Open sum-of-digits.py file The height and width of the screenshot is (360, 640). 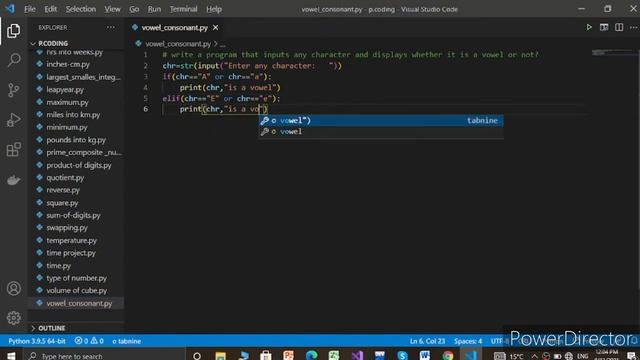[x=73, y=215]
